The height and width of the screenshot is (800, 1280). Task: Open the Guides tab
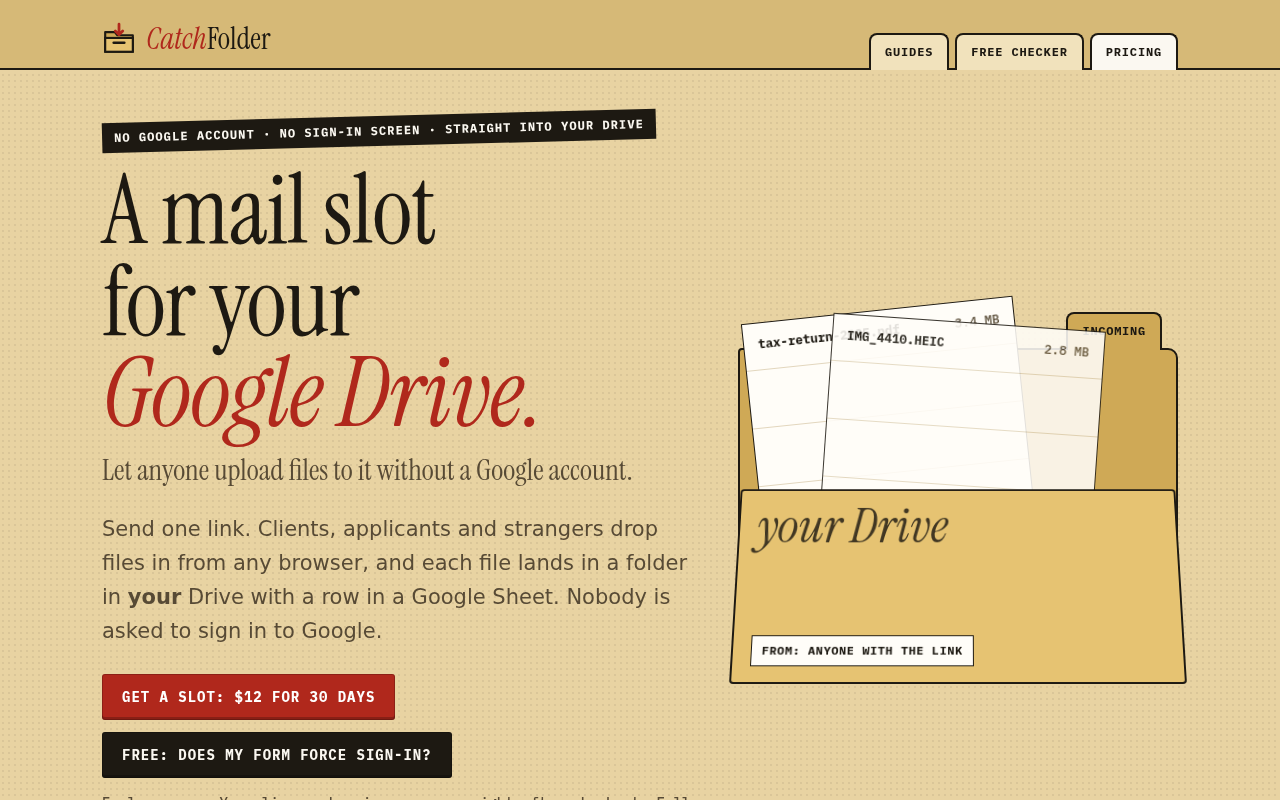tap(909, 52)
